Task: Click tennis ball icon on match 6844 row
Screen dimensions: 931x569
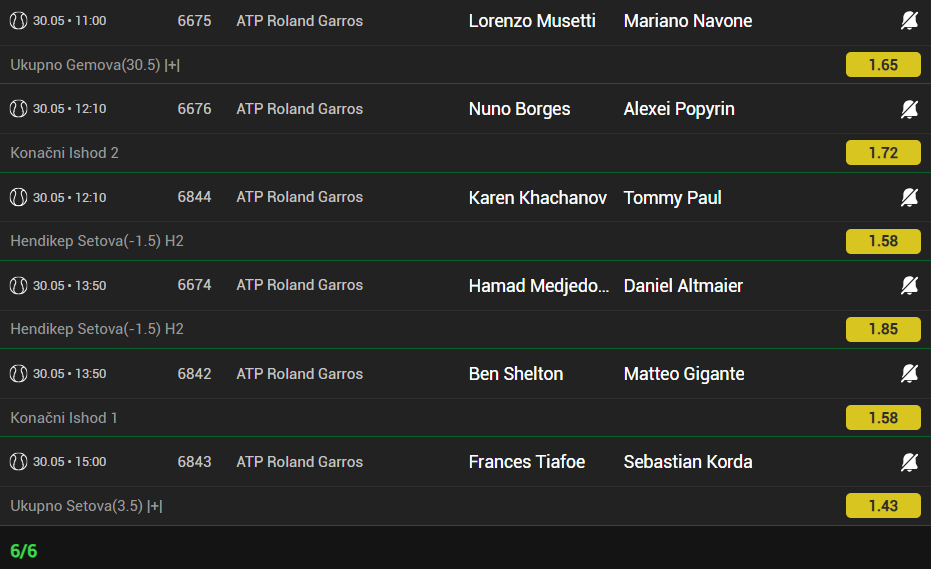Action: 18,197
